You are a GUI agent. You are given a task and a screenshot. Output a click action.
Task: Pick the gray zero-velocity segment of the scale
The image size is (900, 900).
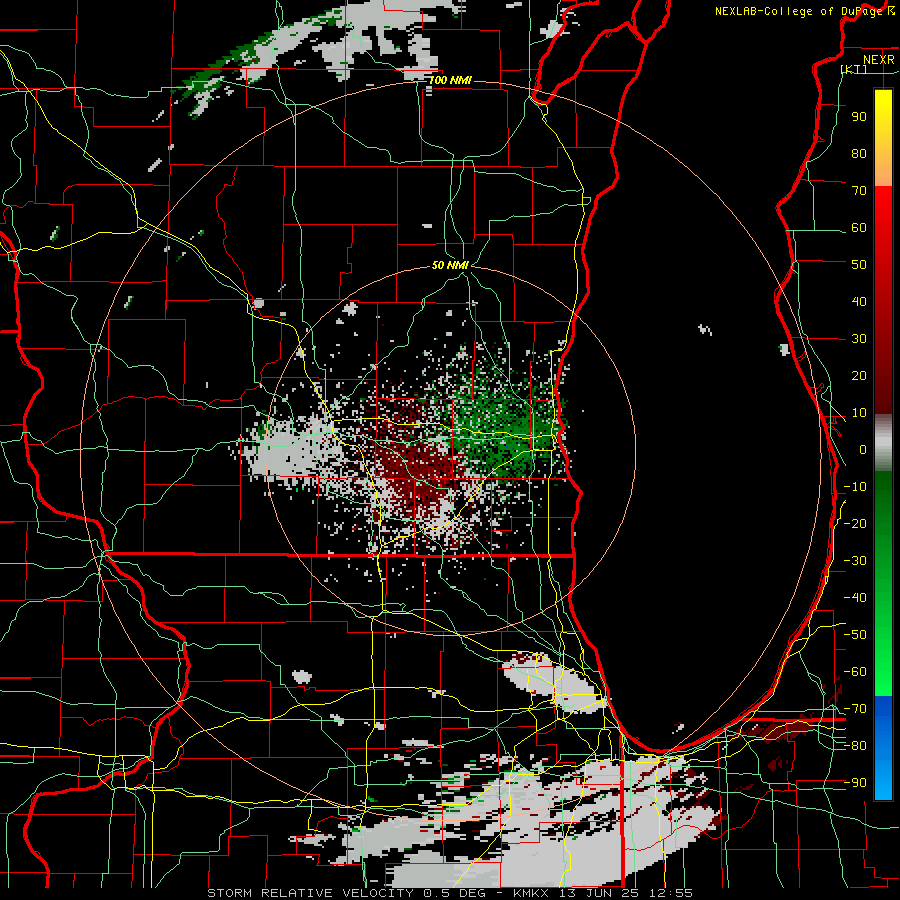click(x=883, y=442)
